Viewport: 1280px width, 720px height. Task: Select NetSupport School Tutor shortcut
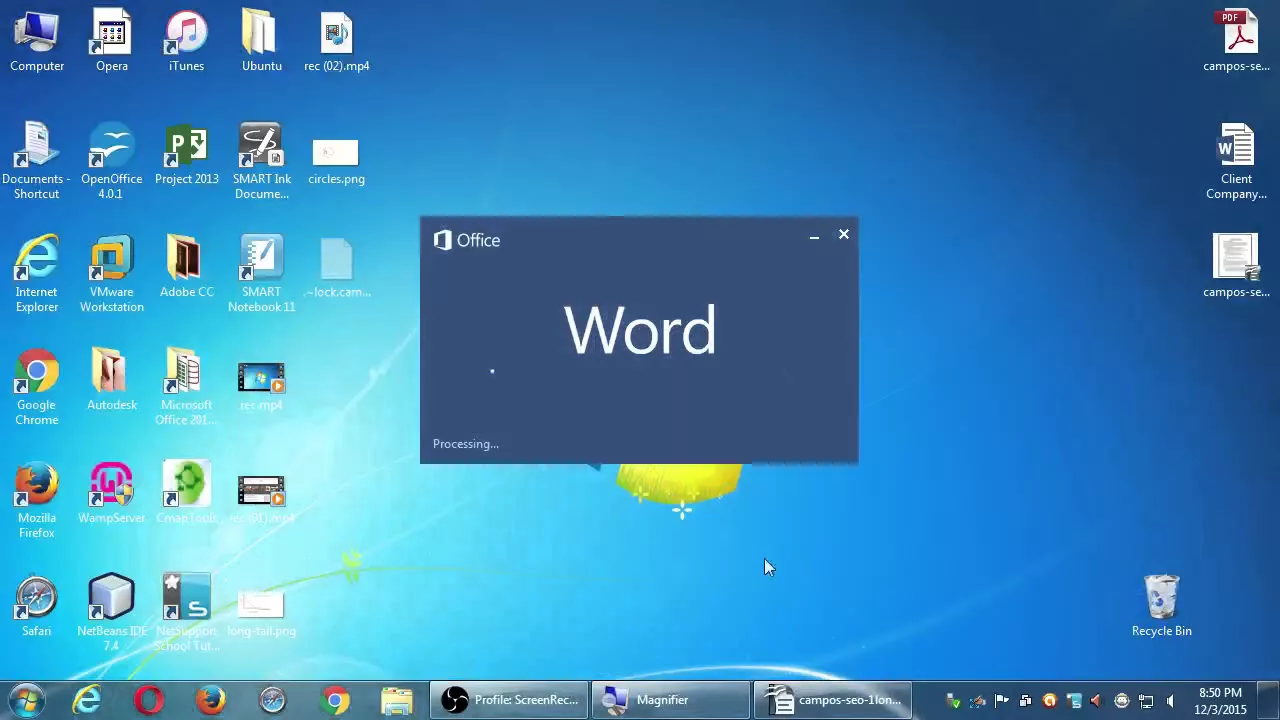pyautogui.click(x=186, y=612)
